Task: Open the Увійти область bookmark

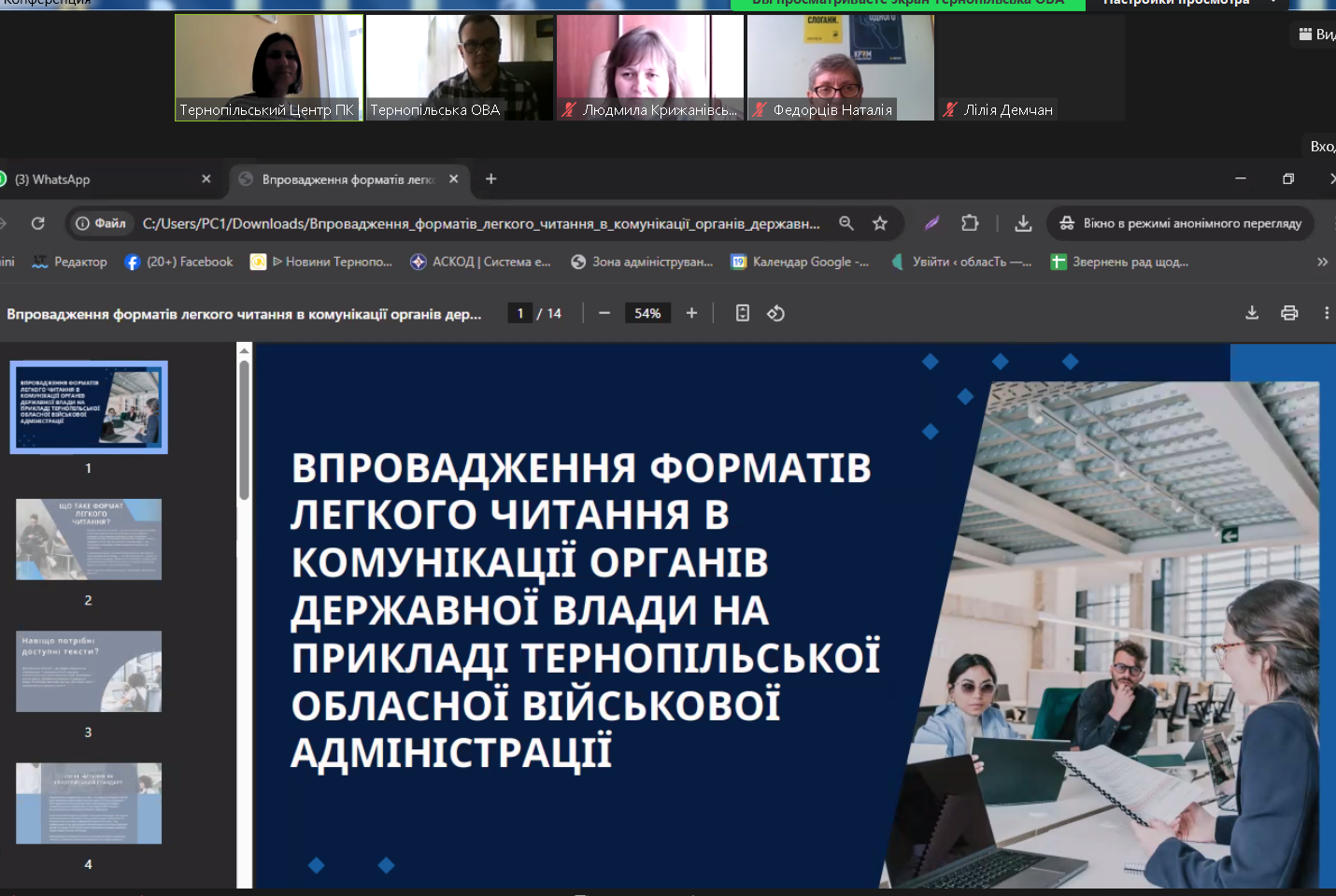Action: (x=961, y=262)
